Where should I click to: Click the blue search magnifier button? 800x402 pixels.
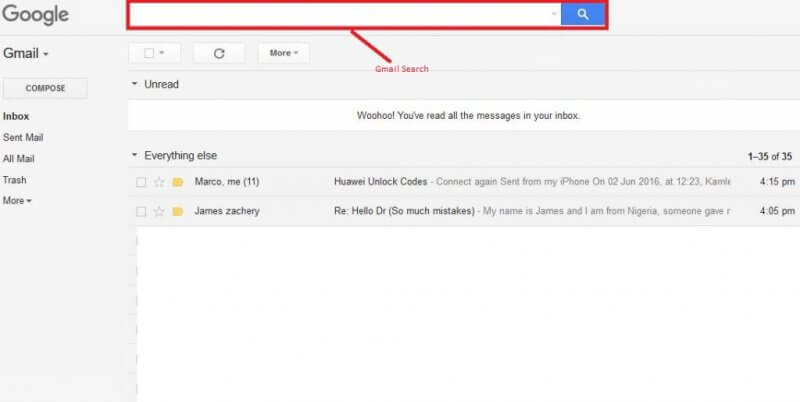[x=583, y=14]
